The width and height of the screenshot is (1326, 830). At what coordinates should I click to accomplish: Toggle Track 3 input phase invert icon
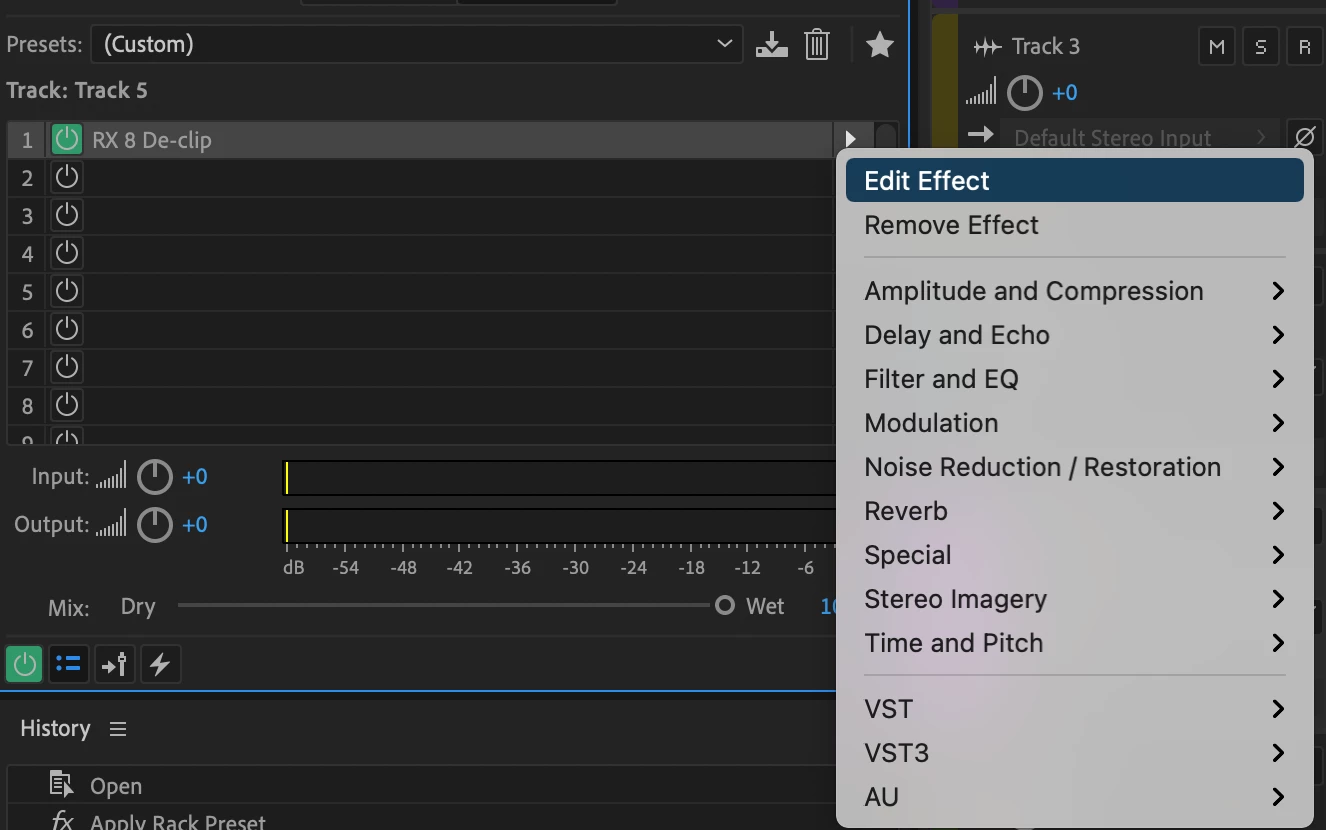click(x=1305, y=136)
